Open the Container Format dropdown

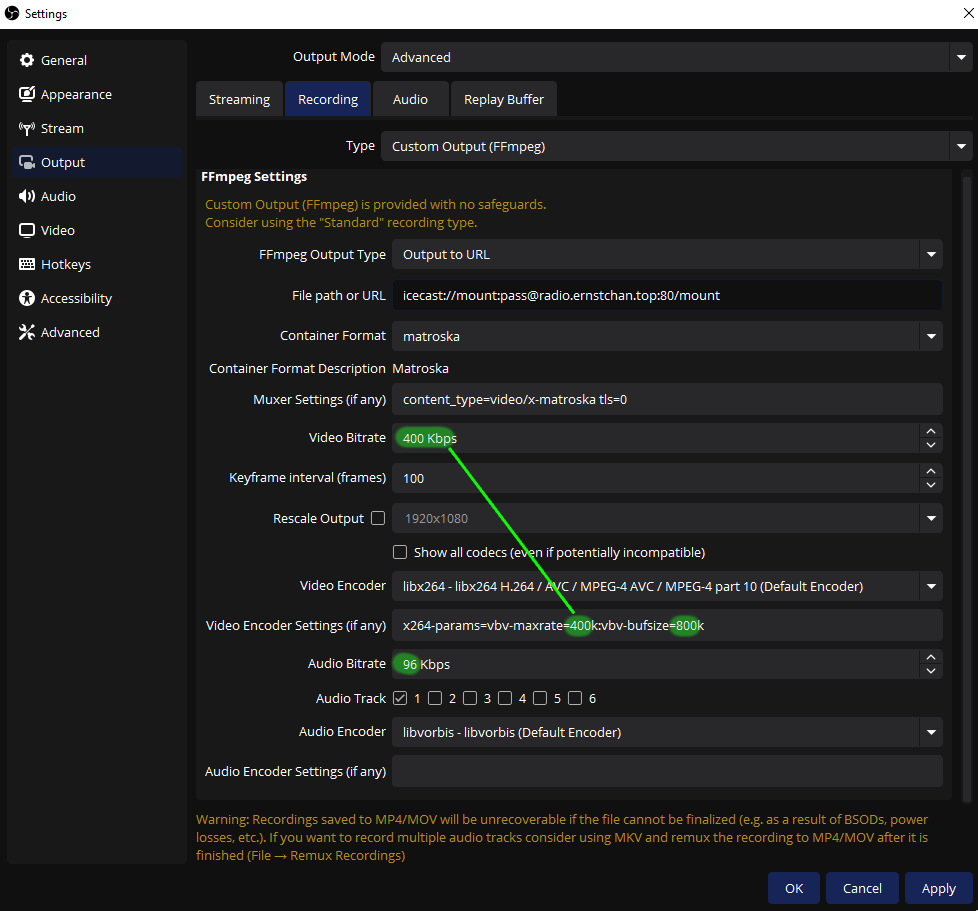tap(931, 336)
